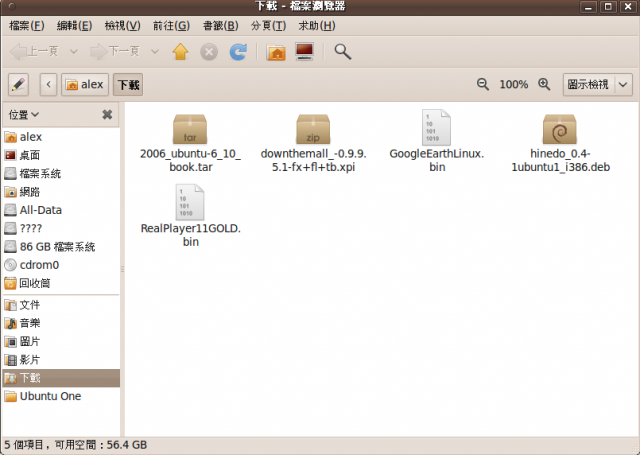Open the back history dropdown arrow
This screenshot has width=640, height=455.
[74, 52]
